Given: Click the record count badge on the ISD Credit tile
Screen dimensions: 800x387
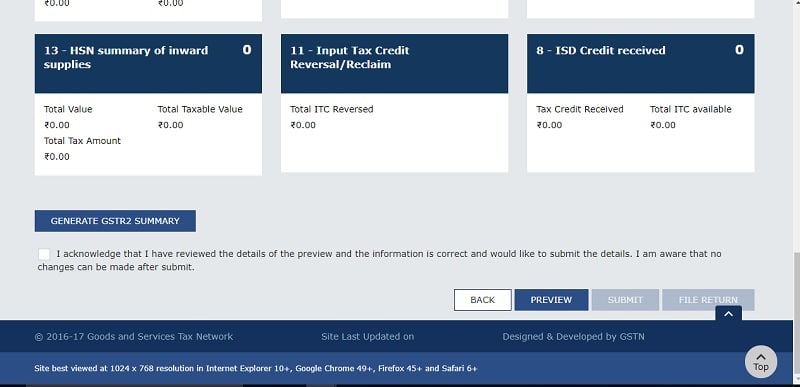Looking at the screenshot, I should pos(739,49).
